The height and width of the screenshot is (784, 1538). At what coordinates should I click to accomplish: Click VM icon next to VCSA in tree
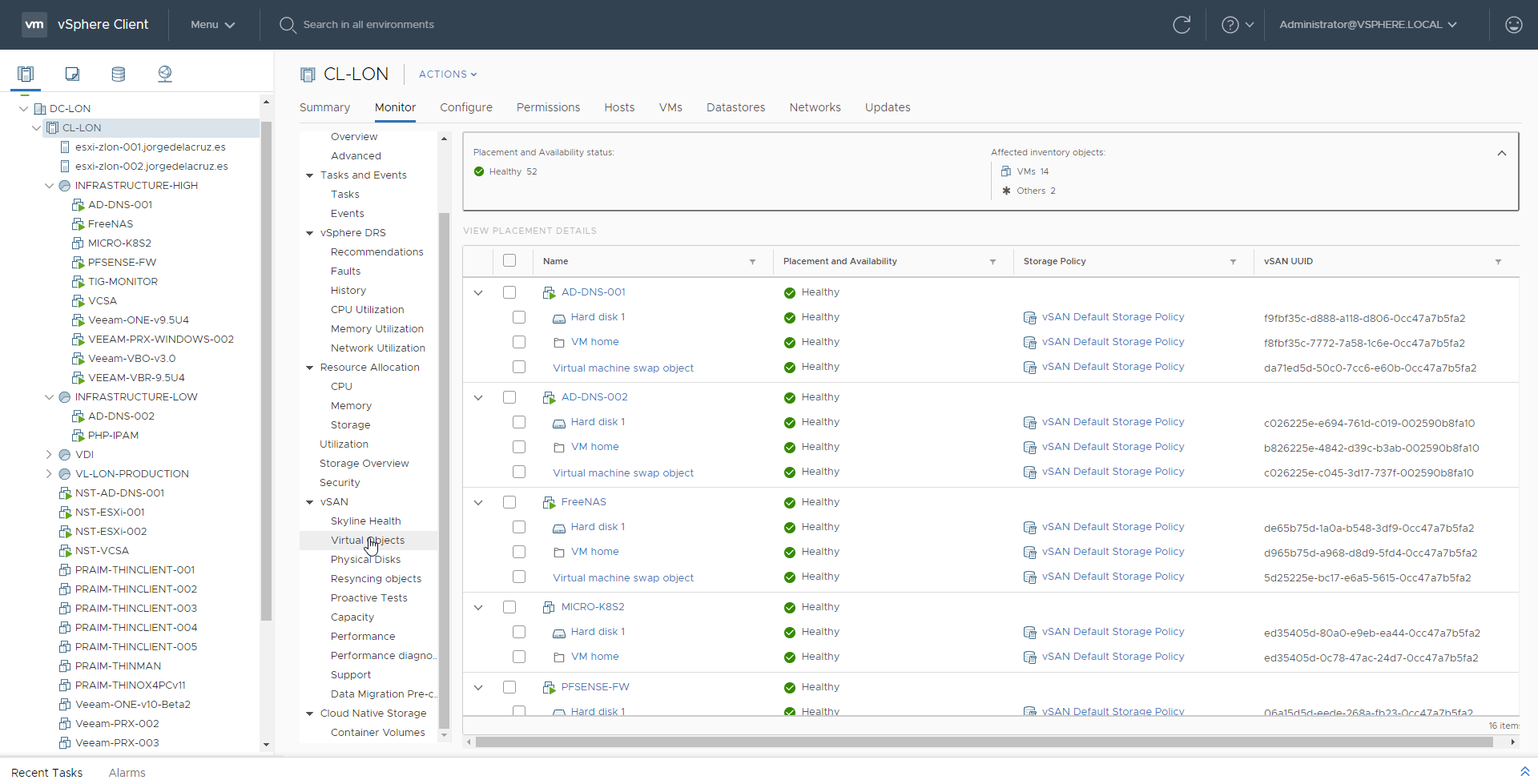coord(78,301)
